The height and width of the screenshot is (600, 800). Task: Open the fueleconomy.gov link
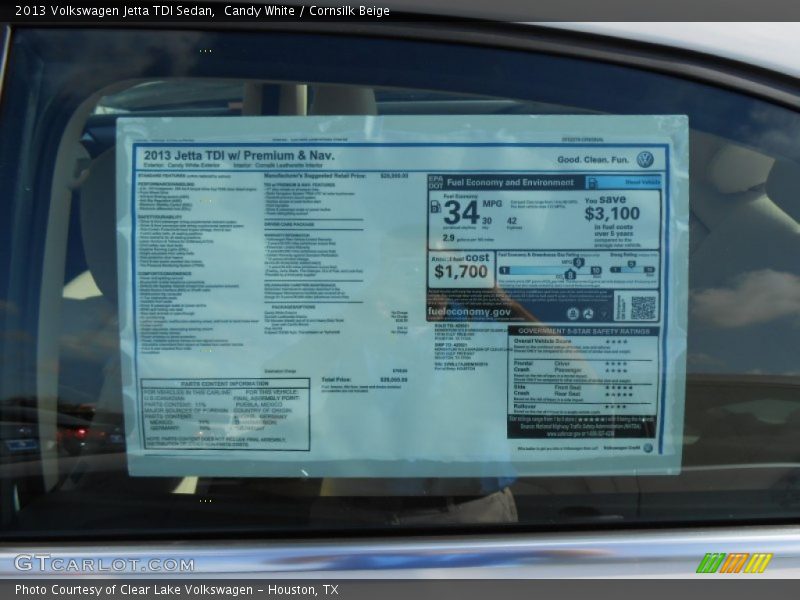click(469, 311)
